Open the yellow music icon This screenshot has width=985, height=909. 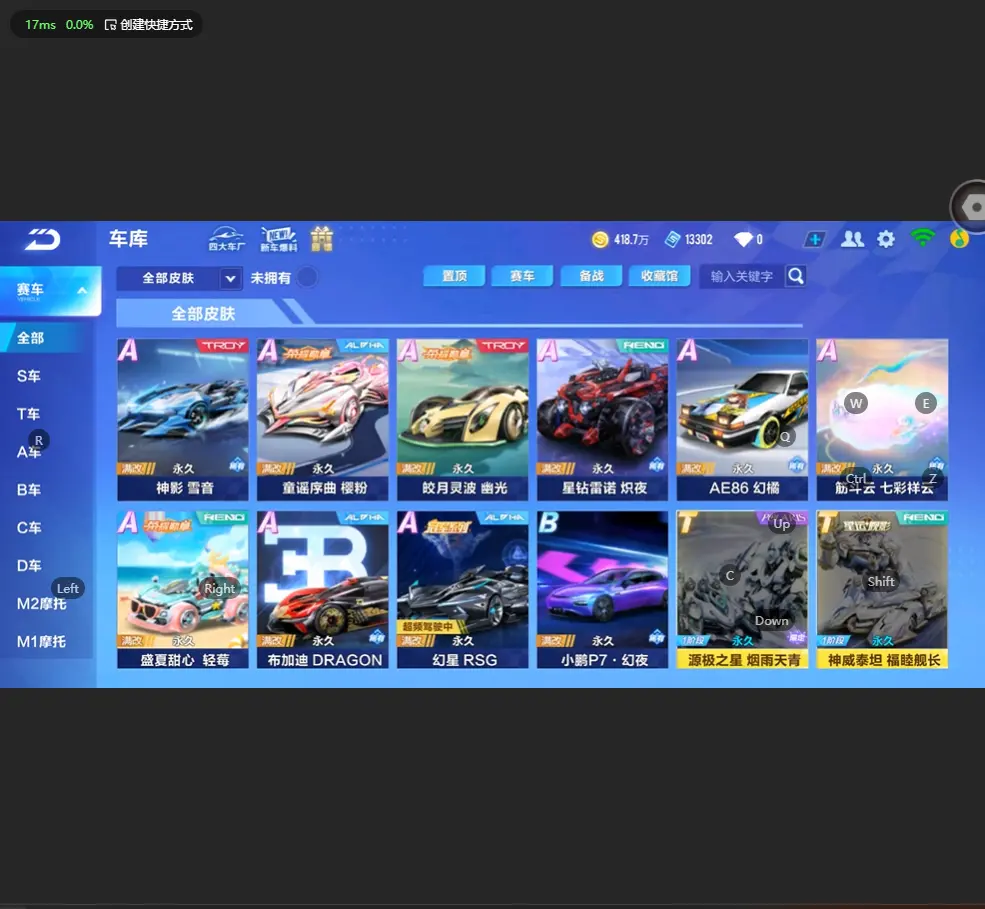coord(959,239)
